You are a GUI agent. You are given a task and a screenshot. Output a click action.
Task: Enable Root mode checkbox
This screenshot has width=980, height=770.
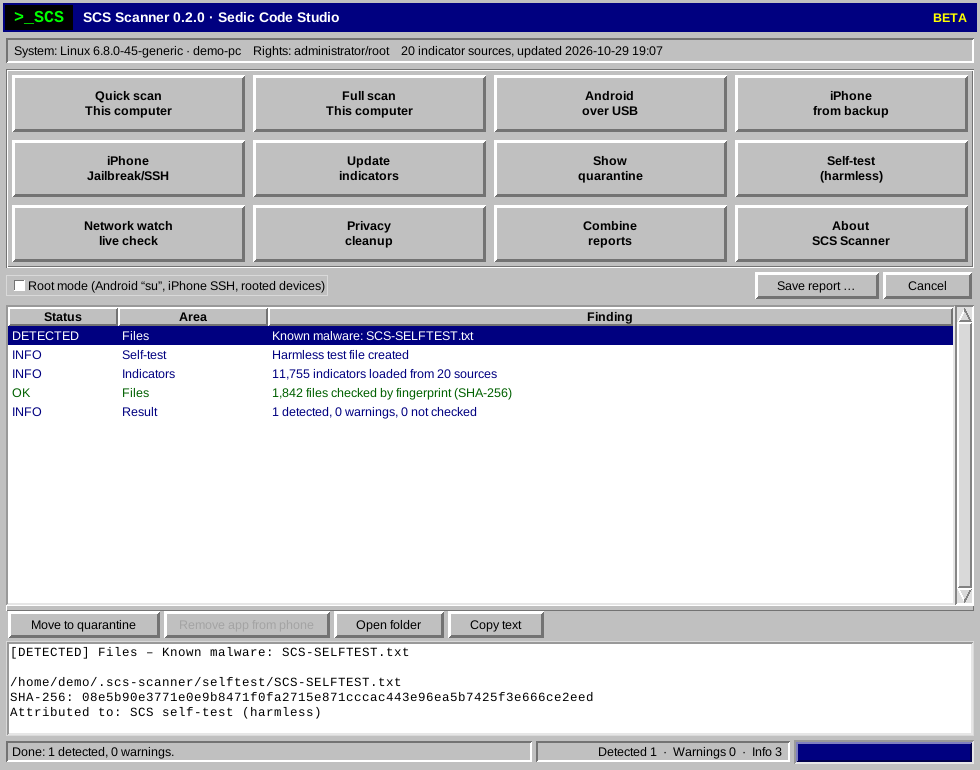19,286
